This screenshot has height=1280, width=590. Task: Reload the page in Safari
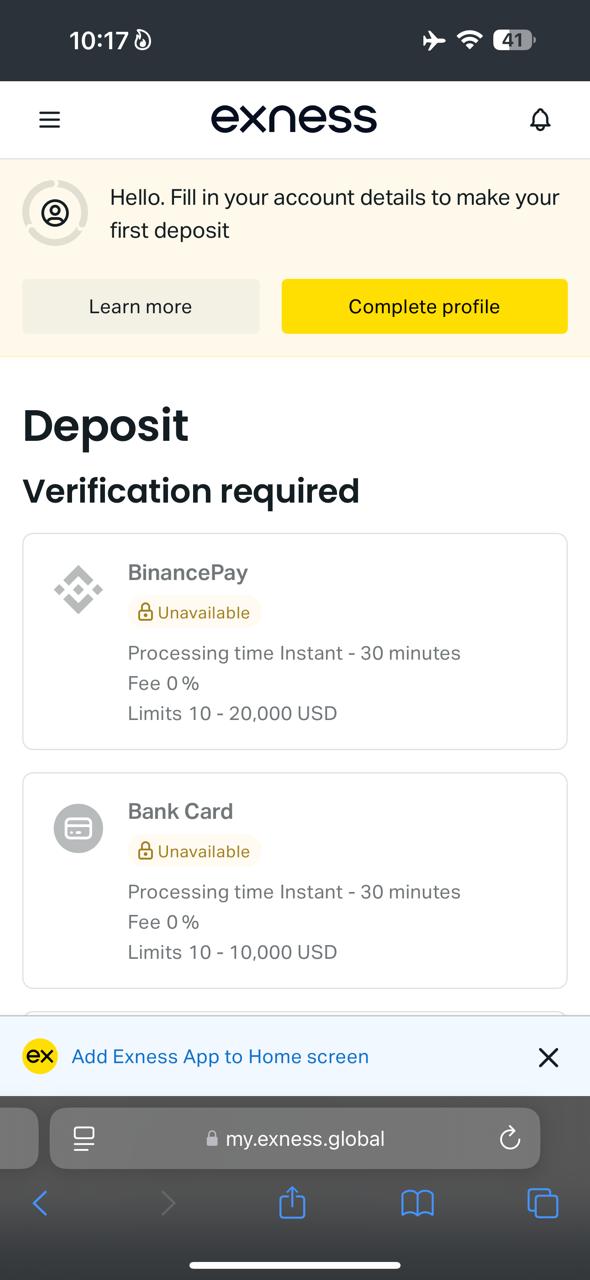510,1138
